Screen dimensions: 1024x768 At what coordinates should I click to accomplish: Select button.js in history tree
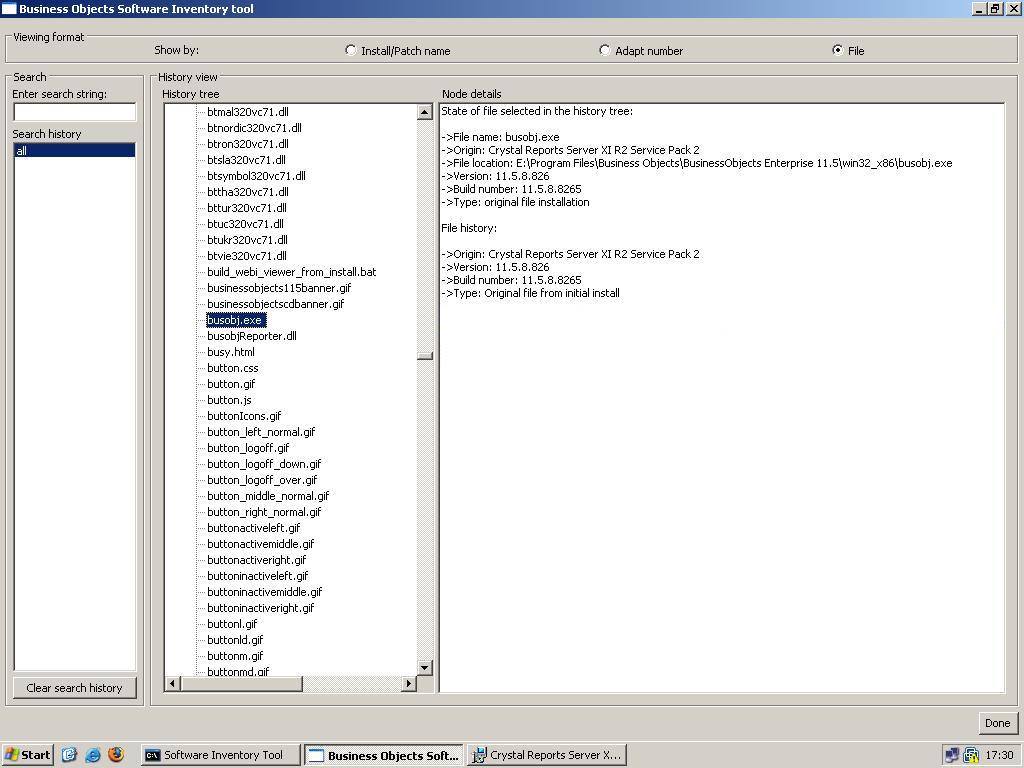[229, 400]
